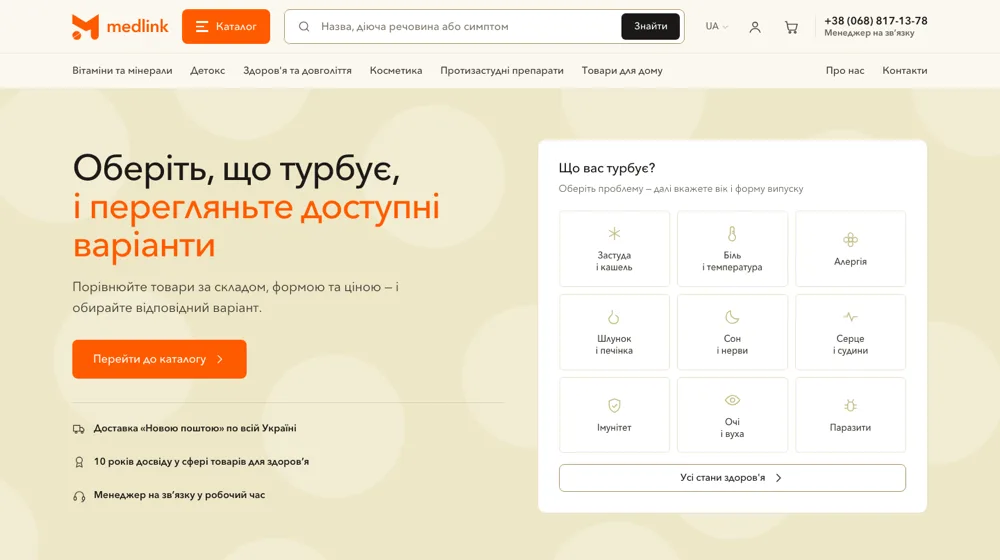Click the Знайти search button
1000x560 pixels.
coord(651,26)
